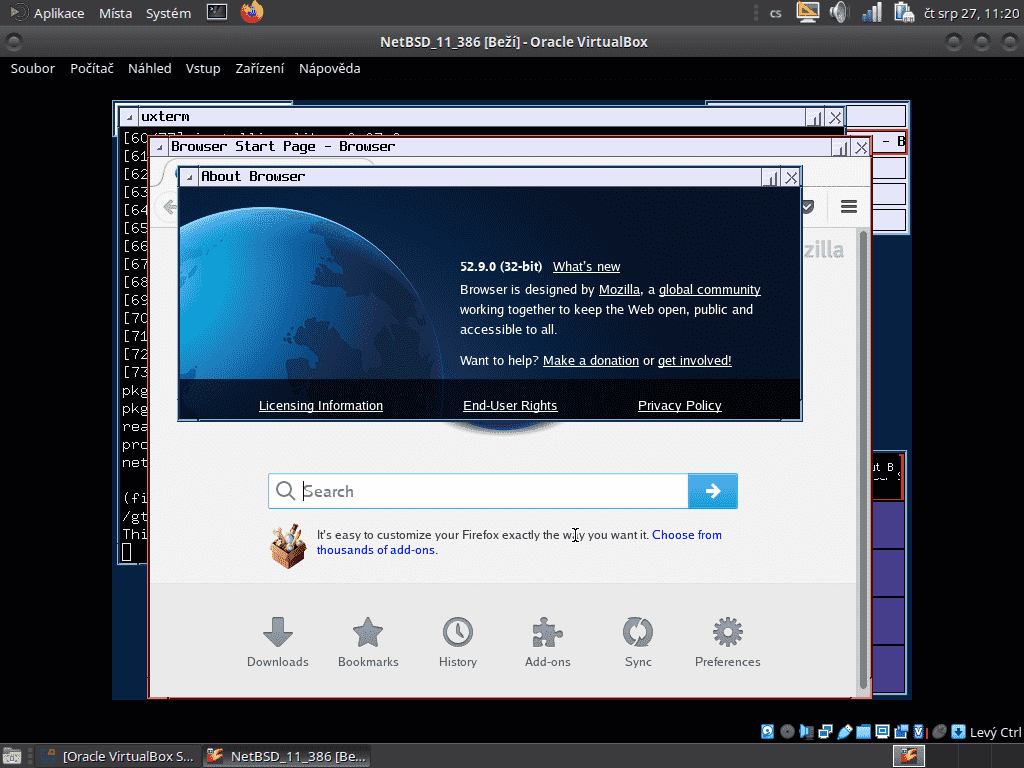Click VirtualBox shared folders indicator

click(x=863, y=731)
